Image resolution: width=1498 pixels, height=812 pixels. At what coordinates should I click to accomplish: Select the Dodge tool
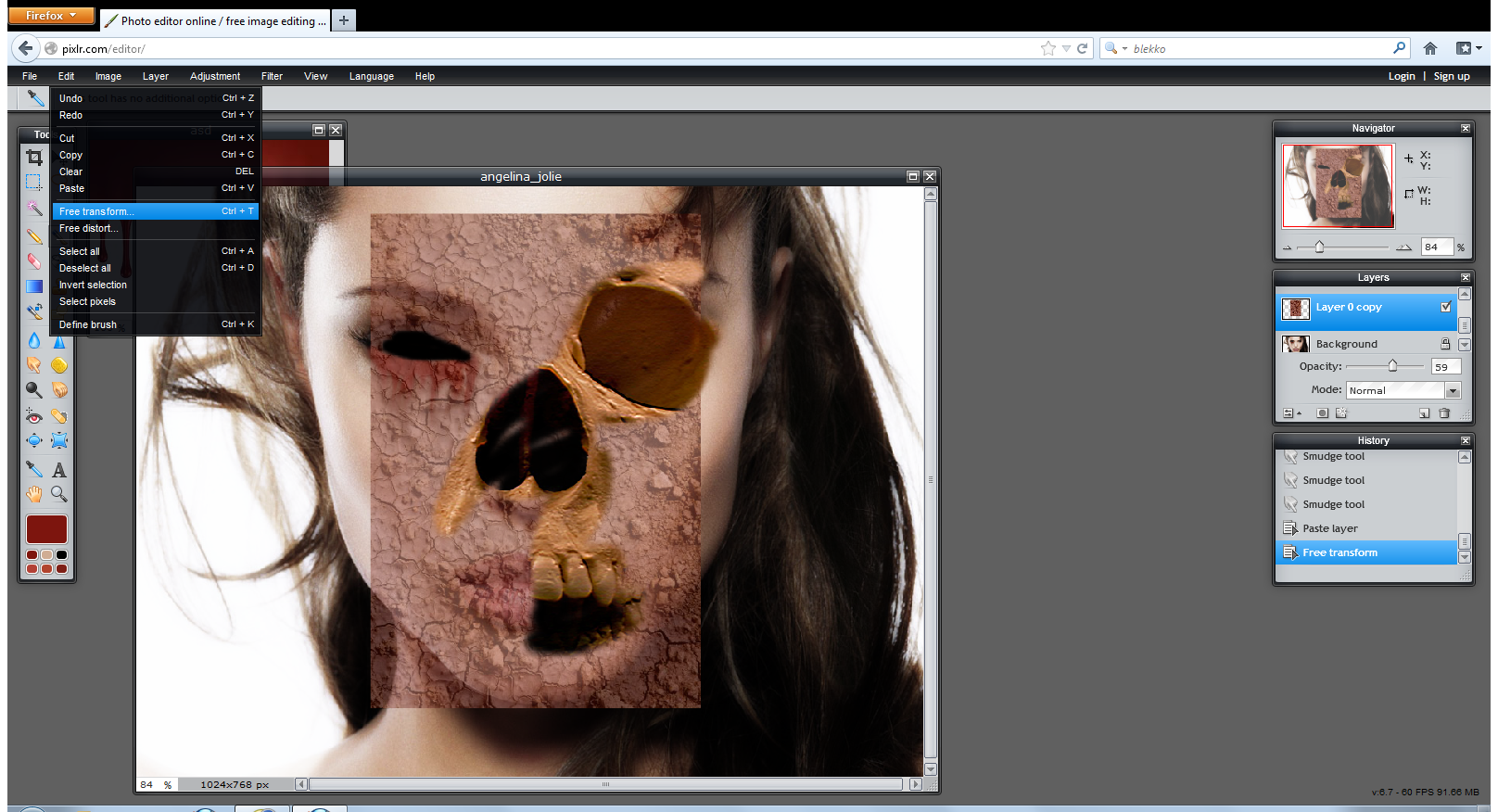pos(34,390)
